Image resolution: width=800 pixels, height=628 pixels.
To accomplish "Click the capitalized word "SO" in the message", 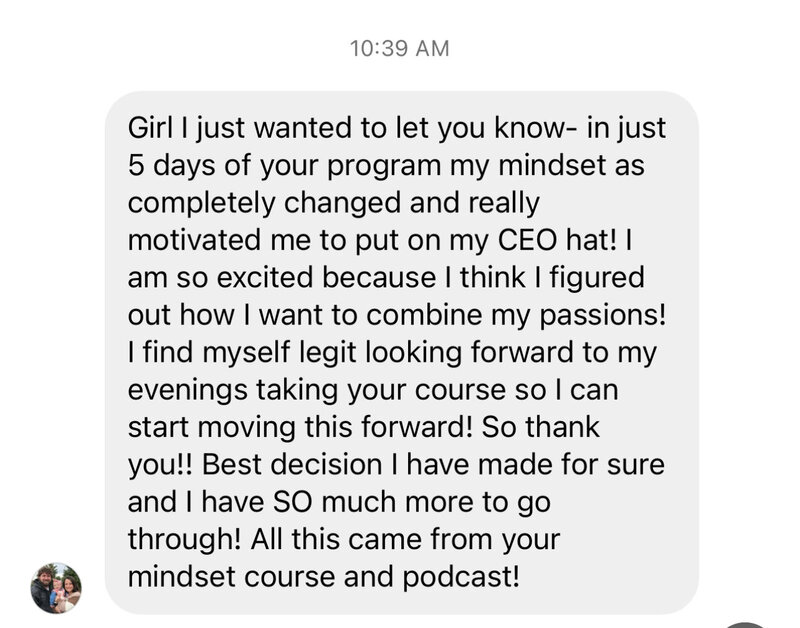I will 292,502.
